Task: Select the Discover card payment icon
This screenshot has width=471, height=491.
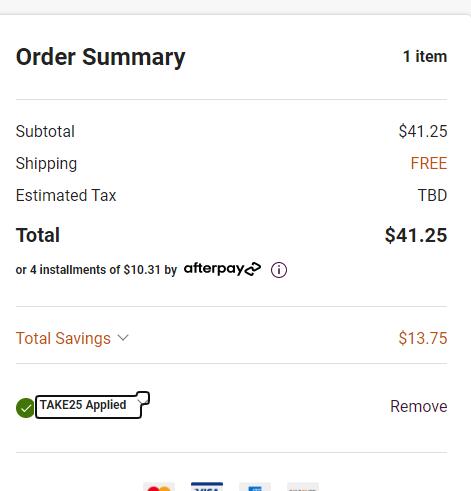Action: coord(303,487)
